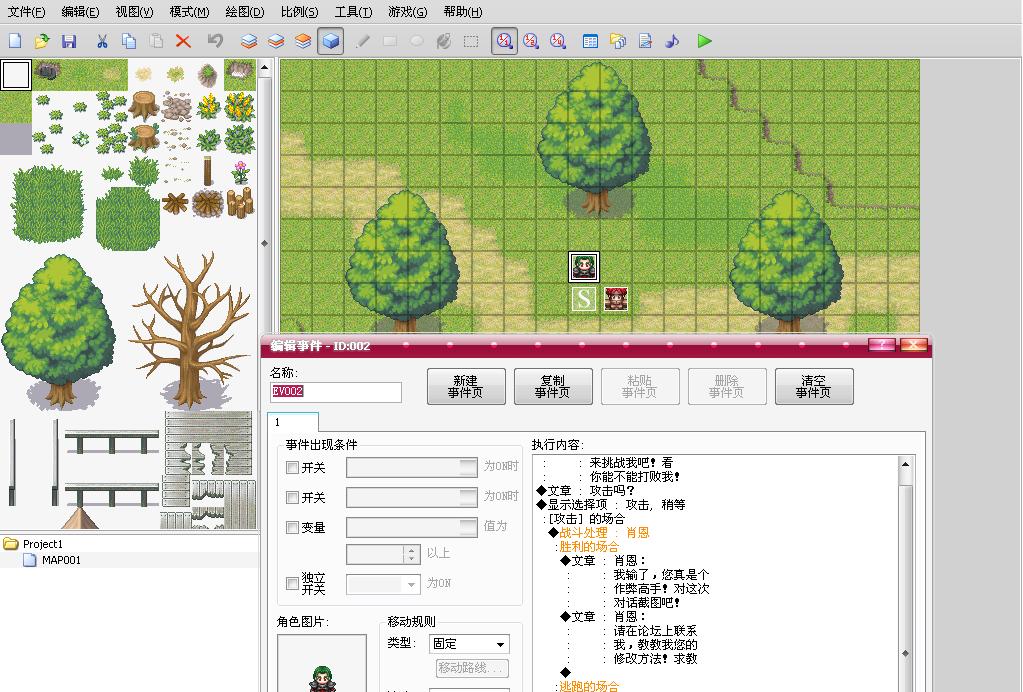Click the event list scrollbar up arrow
Viewport: 1023px width, 692px height.
point(906,464)
